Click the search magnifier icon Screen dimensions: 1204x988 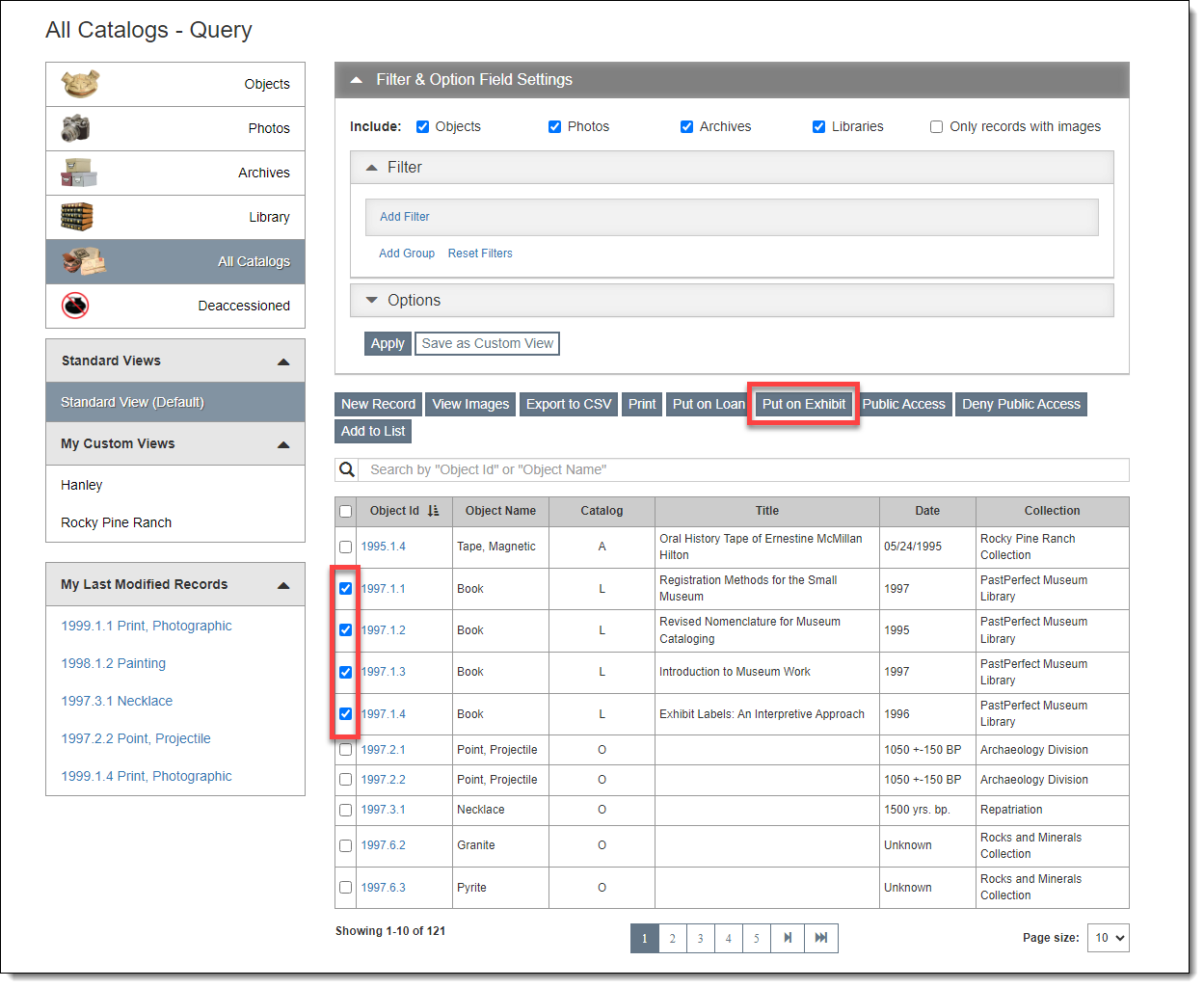[x=347, y=469]
